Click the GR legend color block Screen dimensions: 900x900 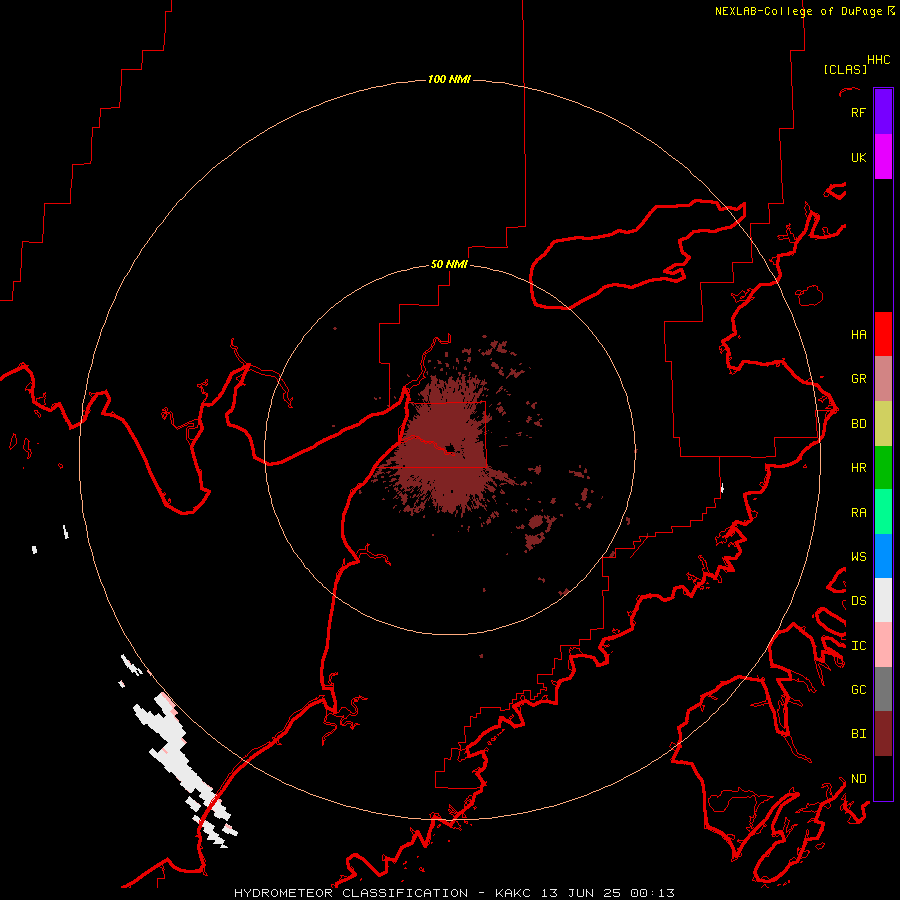(883, 379)
